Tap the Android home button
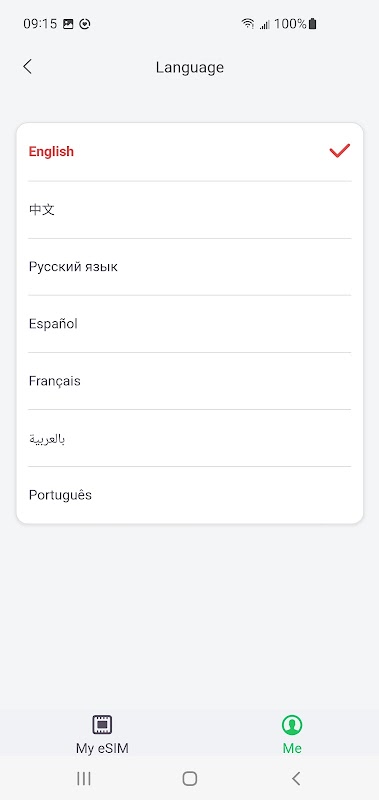 (190, 778)
